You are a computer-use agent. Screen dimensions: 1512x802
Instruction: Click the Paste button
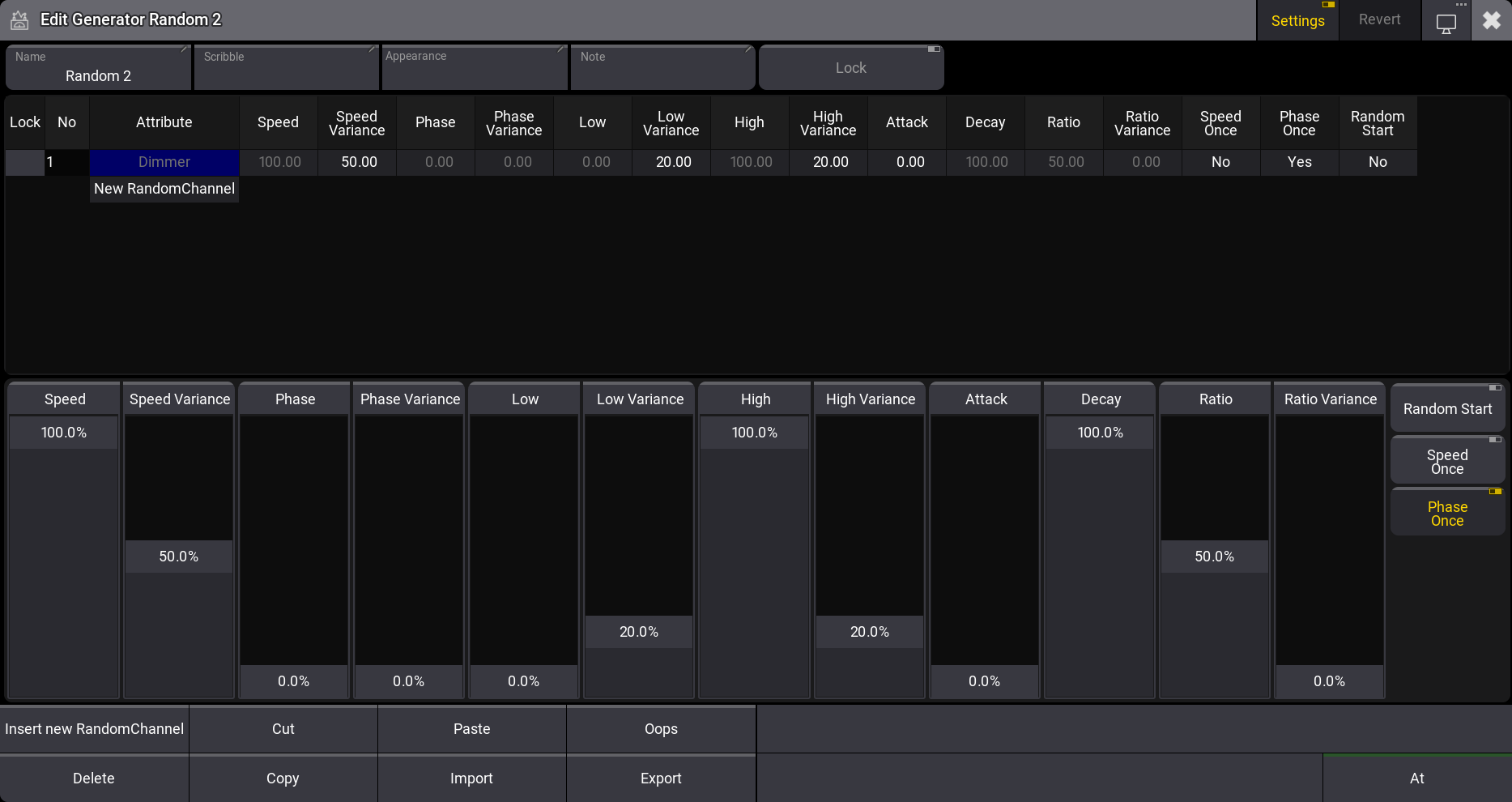(x=472, y=729)
